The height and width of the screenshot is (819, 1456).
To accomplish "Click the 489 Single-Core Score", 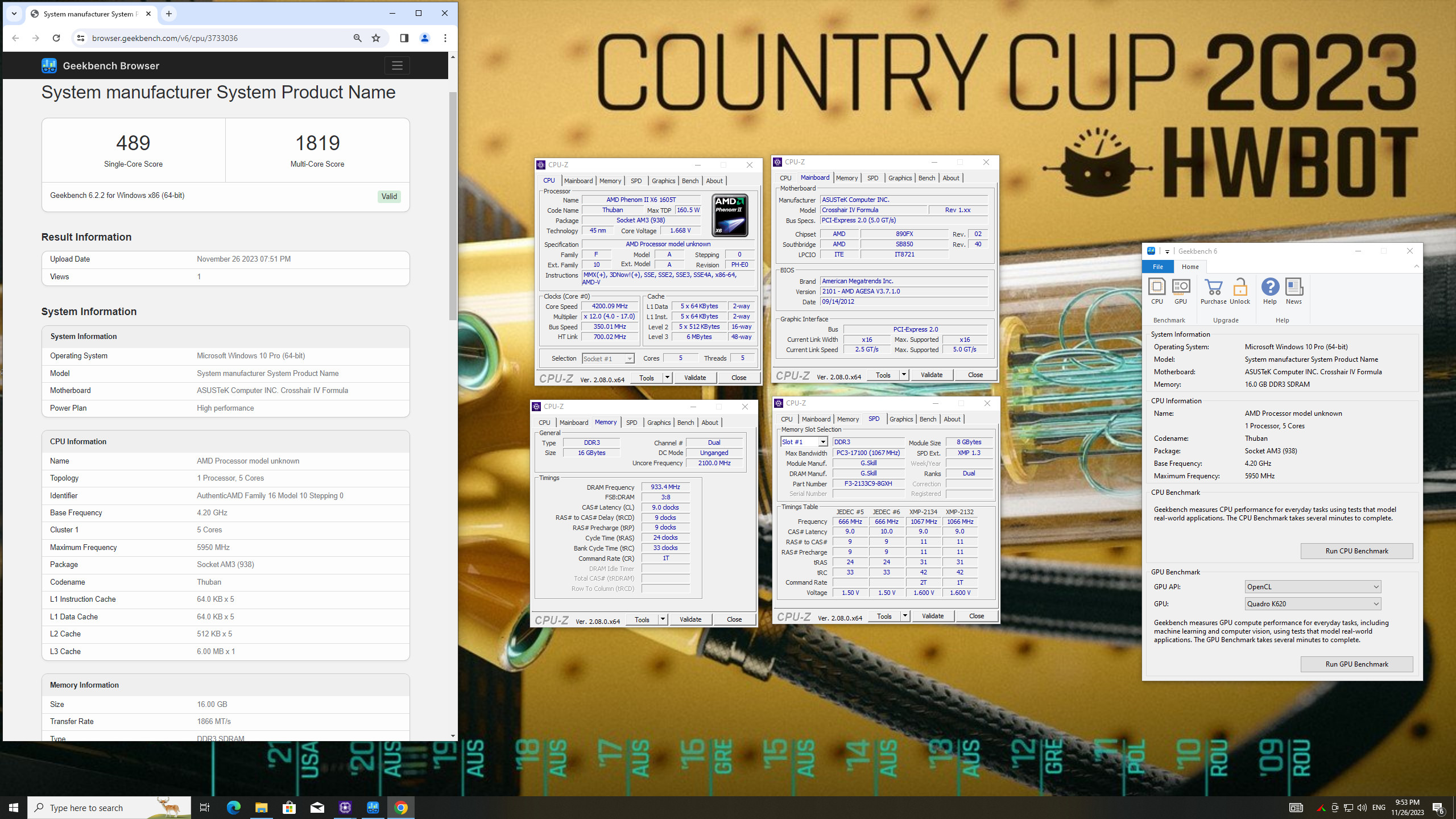I will [133, 143].
